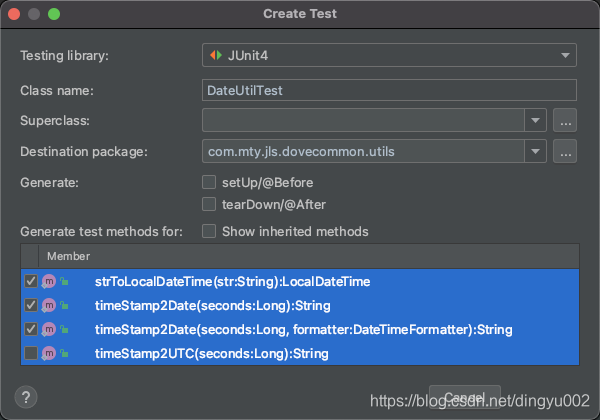Click the help question mark icon

[x=26, y=397]
